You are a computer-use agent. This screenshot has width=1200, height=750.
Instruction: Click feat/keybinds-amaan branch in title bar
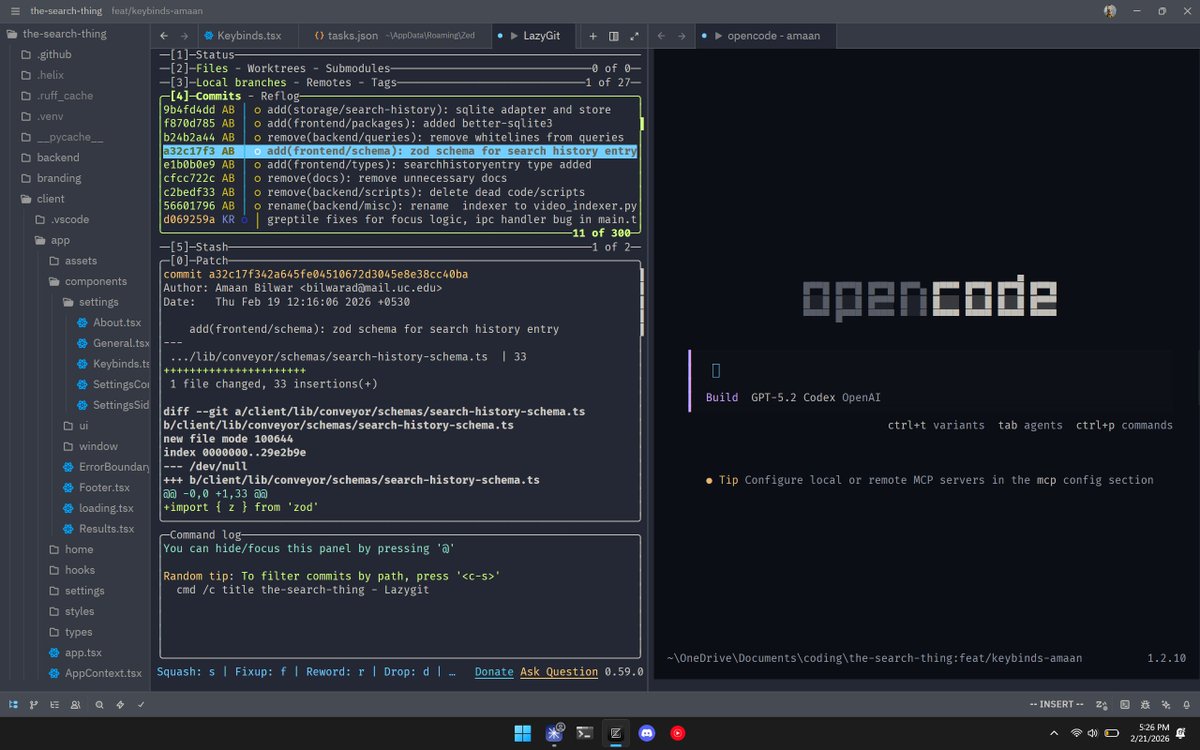click(156, 10)
